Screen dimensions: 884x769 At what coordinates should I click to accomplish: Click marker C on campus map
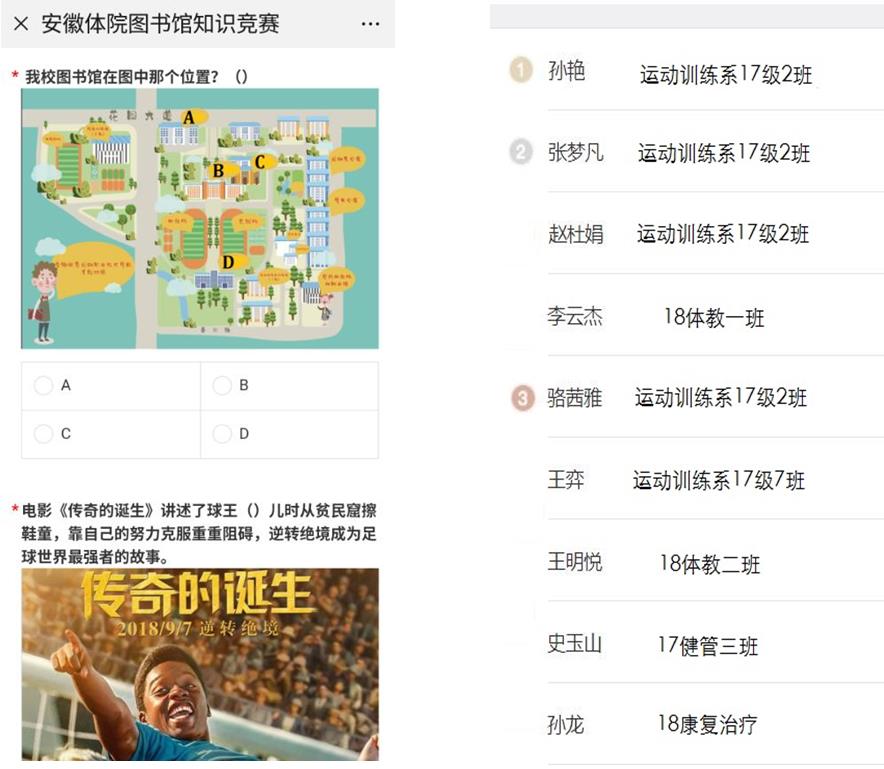click(x=260, y=161)
